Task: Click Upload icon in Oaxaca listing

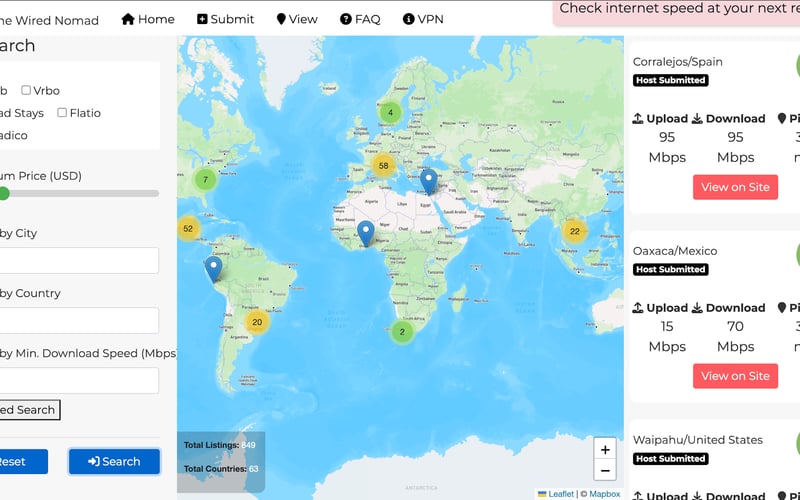Action: click(x=638, y=308)
